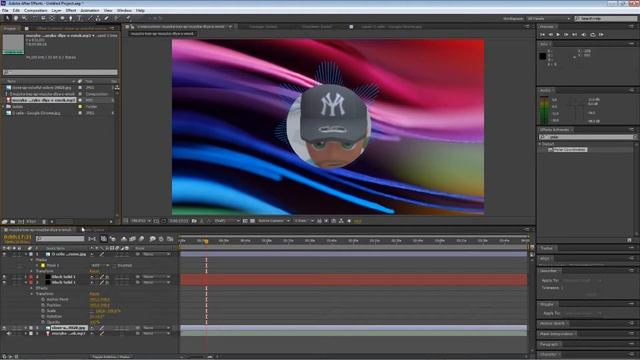Hide the first Black Solid 1 layer

[x=4, y=277]
